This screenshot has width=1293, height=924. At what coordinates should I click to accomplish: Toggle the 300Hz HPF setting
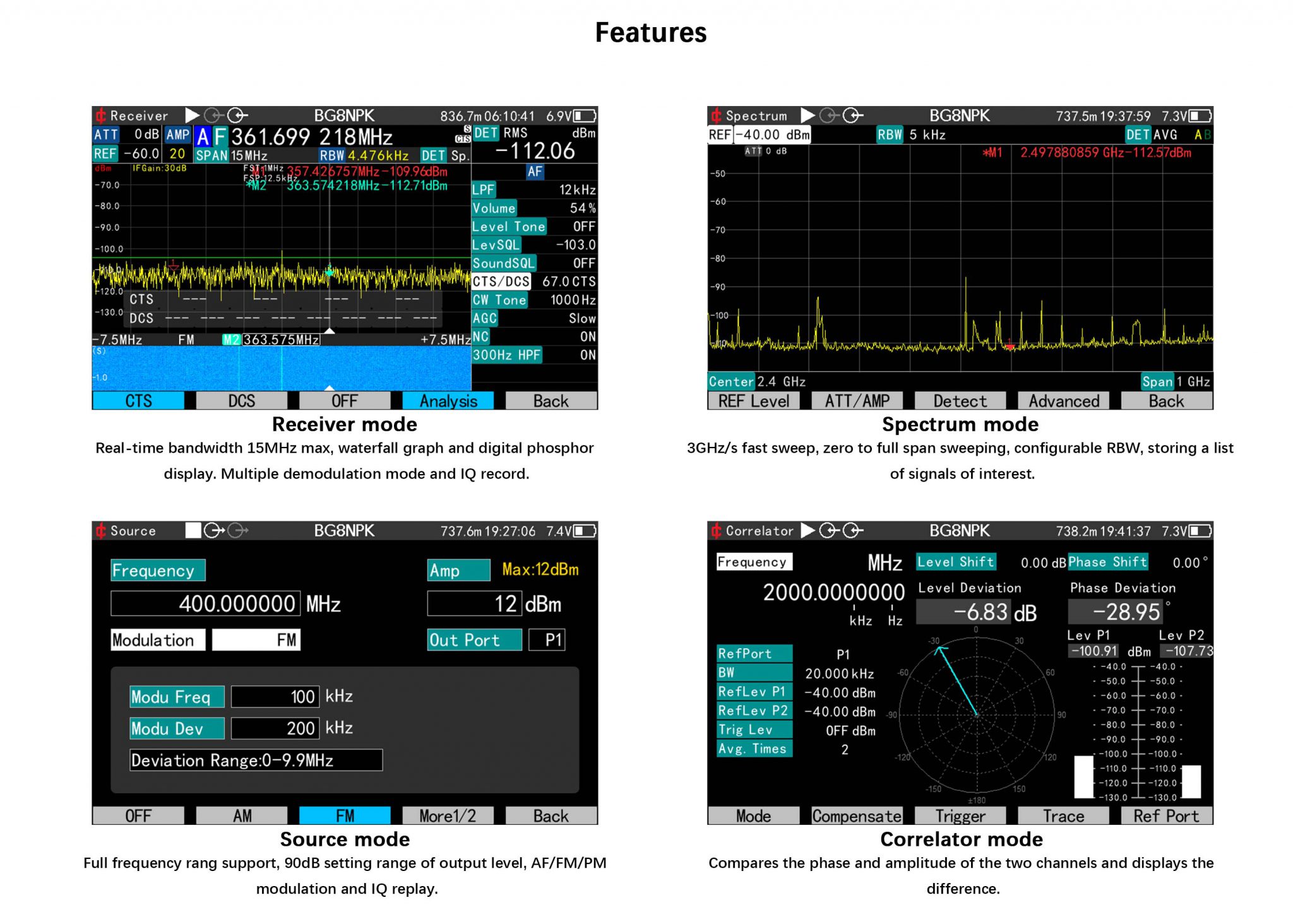pyautogui.click(x=534, y=355)
